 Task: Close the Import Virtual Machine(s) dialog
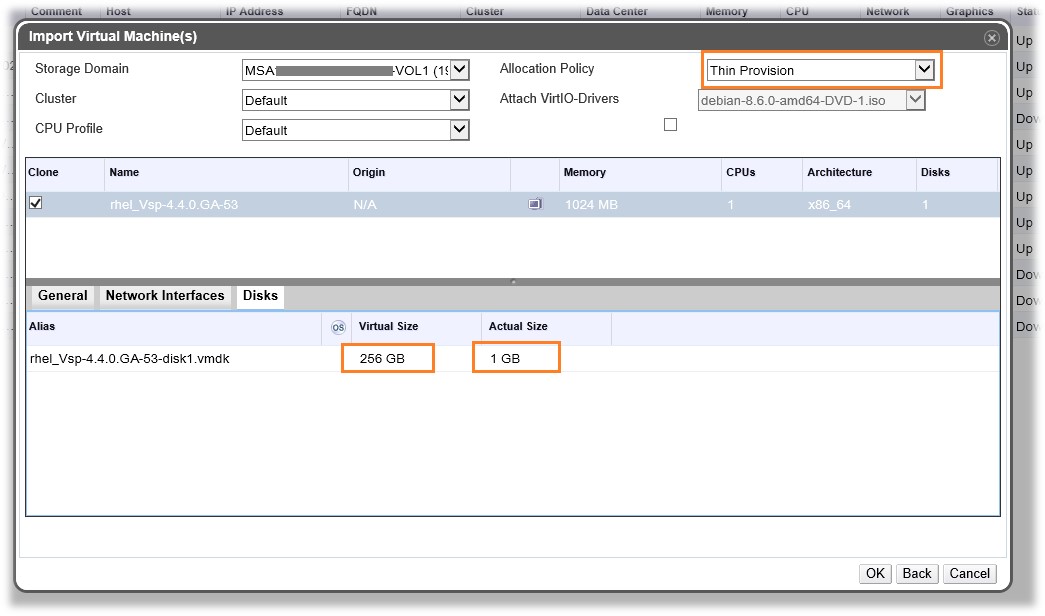coord(991,38)
